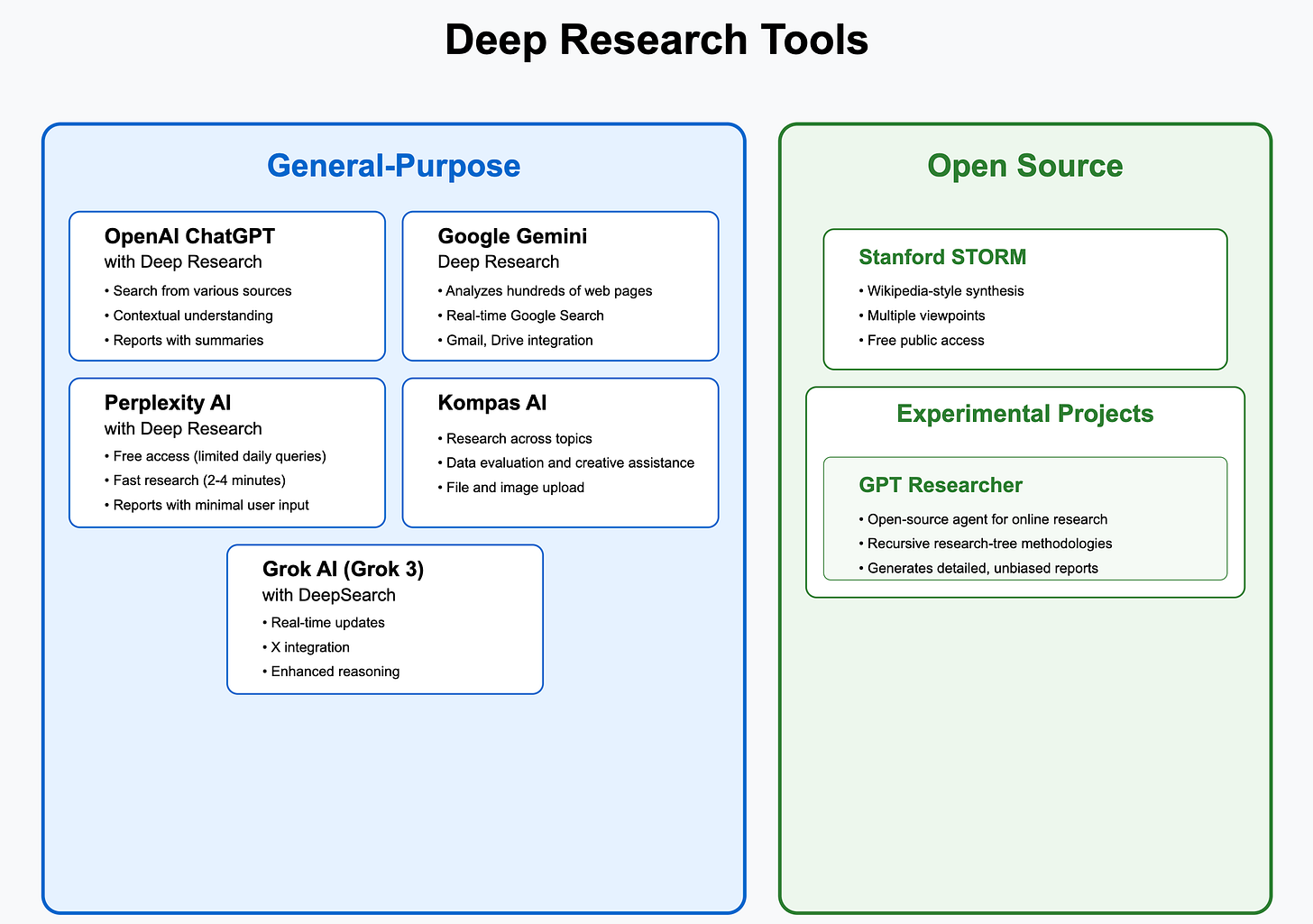Click the 'Reports with summaries' bullet

(184, 340)
